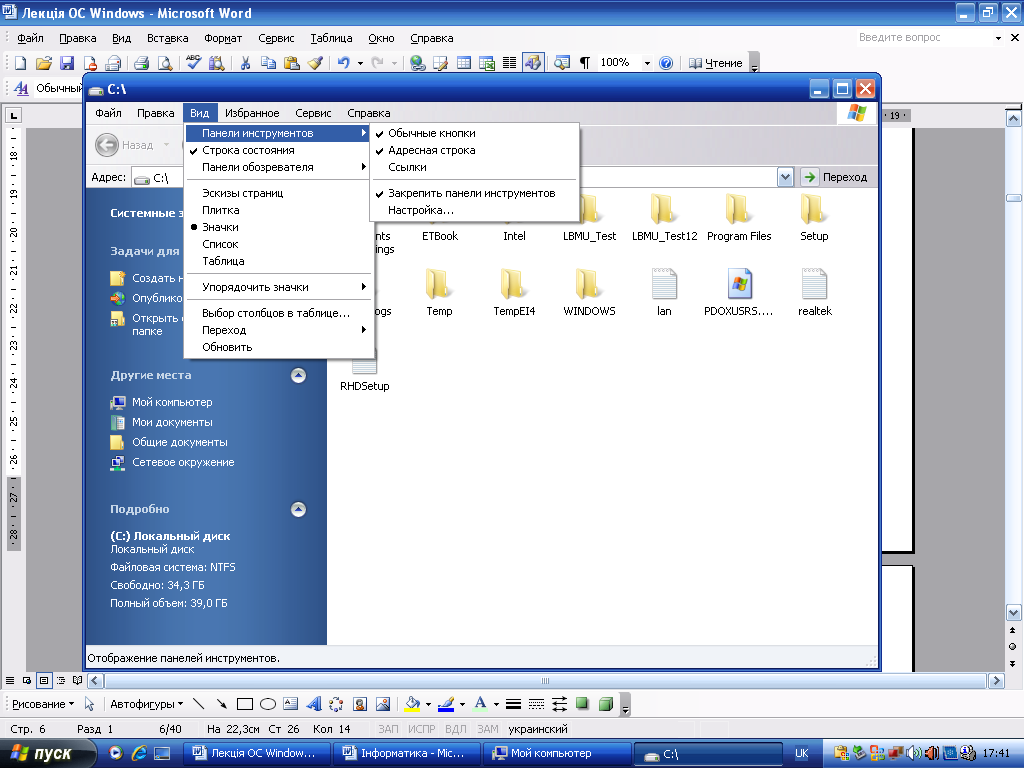Click the Text Box icon in Drawing toolbar

[x=291, y=704]
